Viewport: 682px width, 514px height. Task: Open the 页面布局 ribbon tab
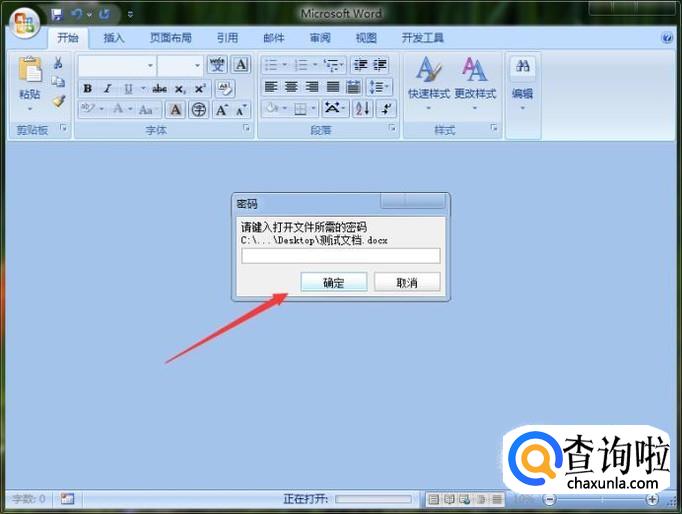(171, 38)
